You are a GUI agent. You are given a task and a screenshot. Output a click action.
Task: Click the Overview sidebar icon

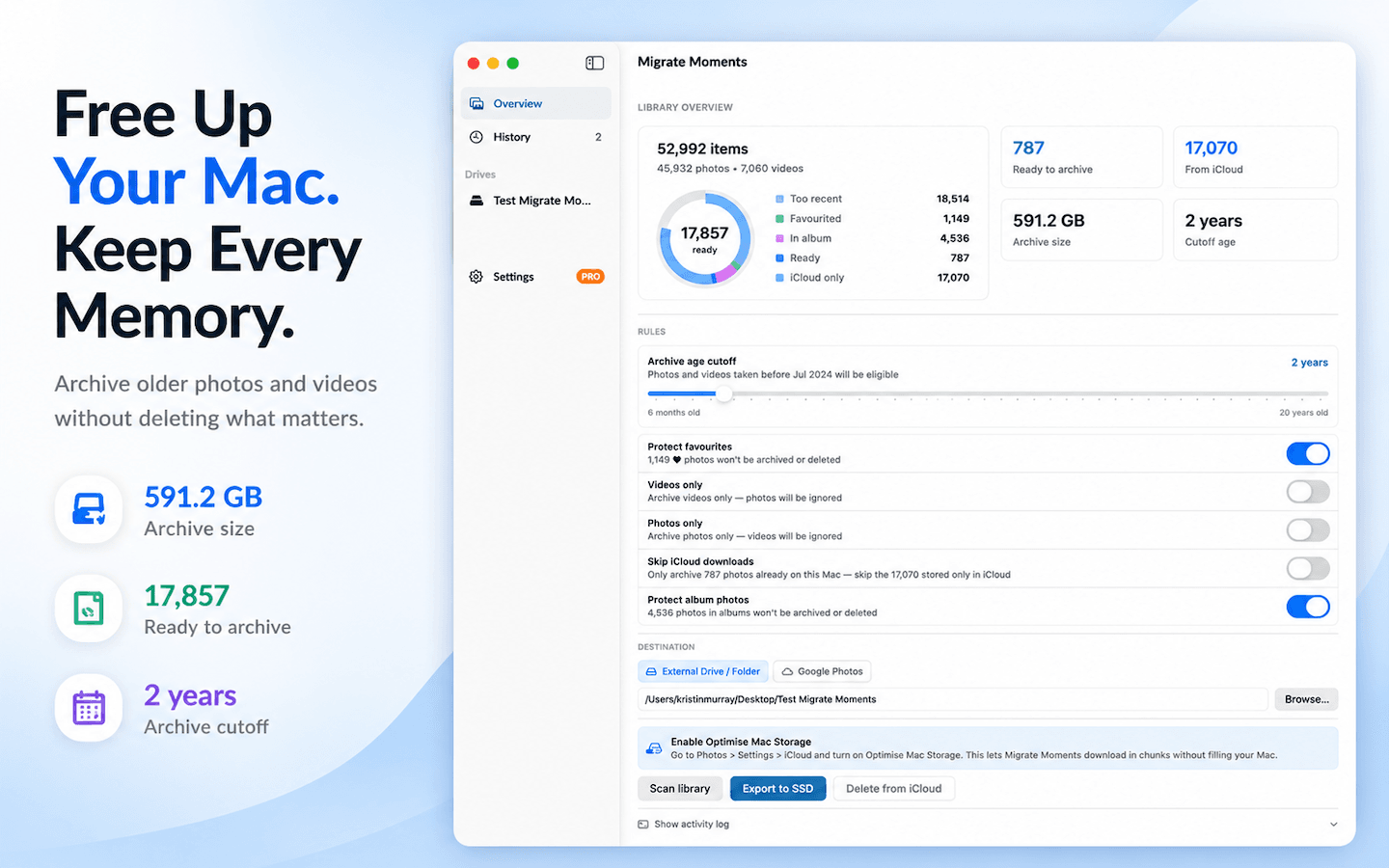pyautogui.click(x=477, y=103)
